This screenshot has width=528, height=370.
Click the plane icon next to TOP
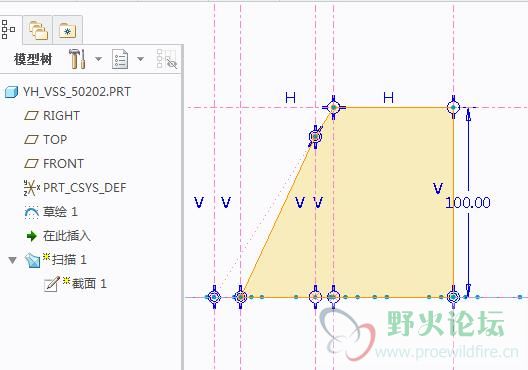pos(31,140)
